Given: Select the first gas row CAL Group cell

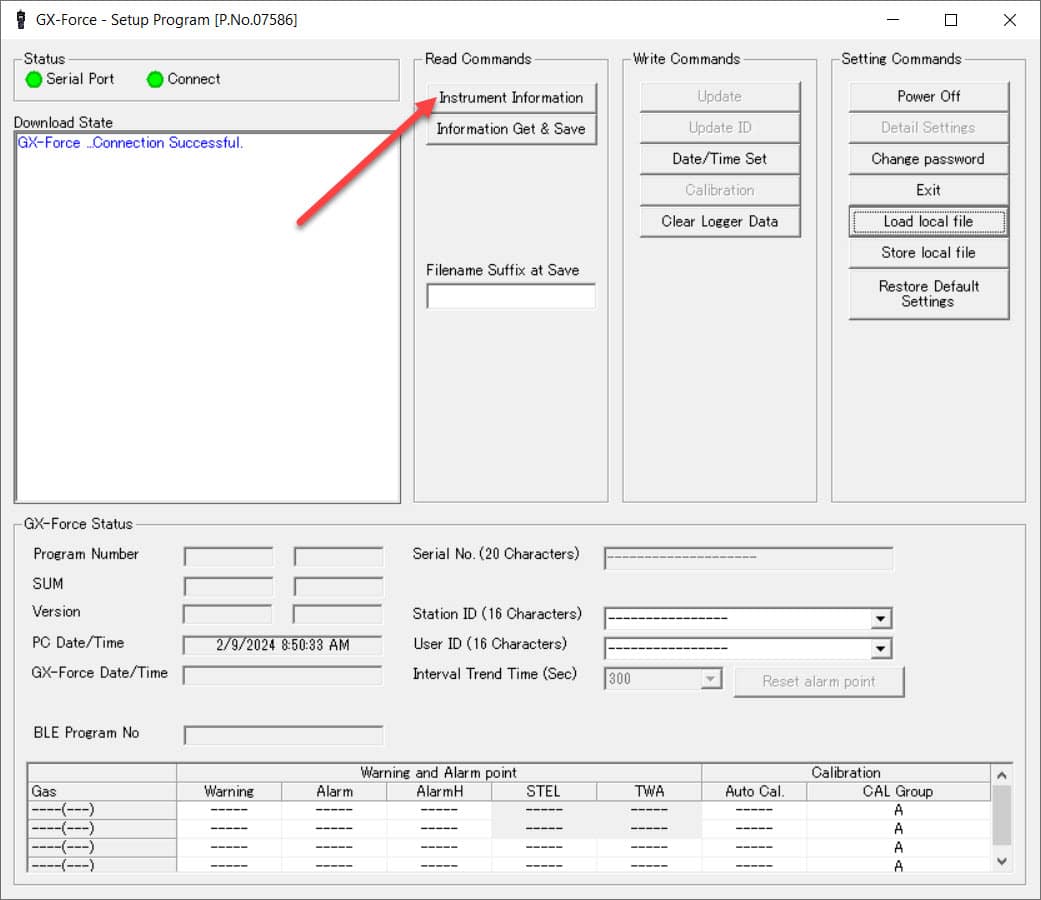Looking at the screenshot, I should [898, 810].
